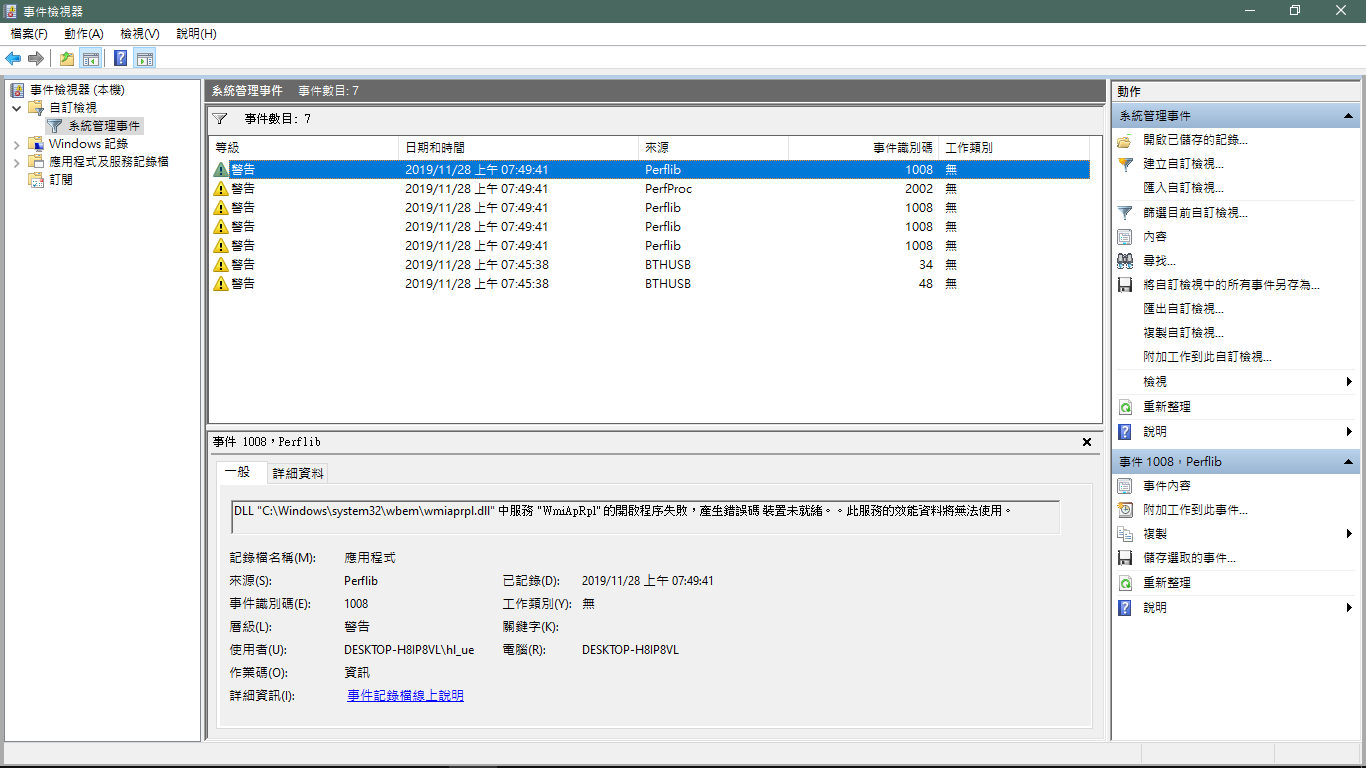The width and height of the screenshot is (1366, 768).
Task: Click the icon for 附加工作到此事件
Action: point(1125,510)
